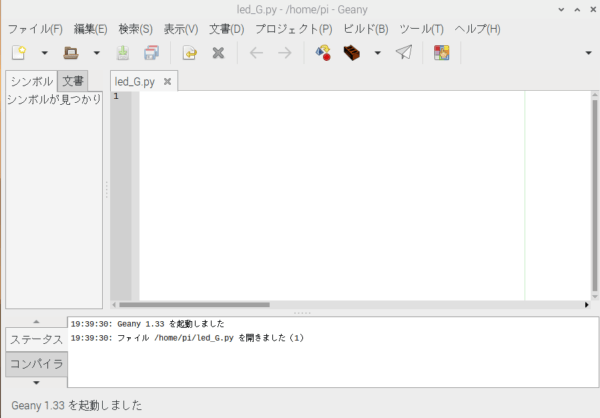Maximize window with title bar up-chevron
This screenshot has width=600, height=418.
click(577, 10)
